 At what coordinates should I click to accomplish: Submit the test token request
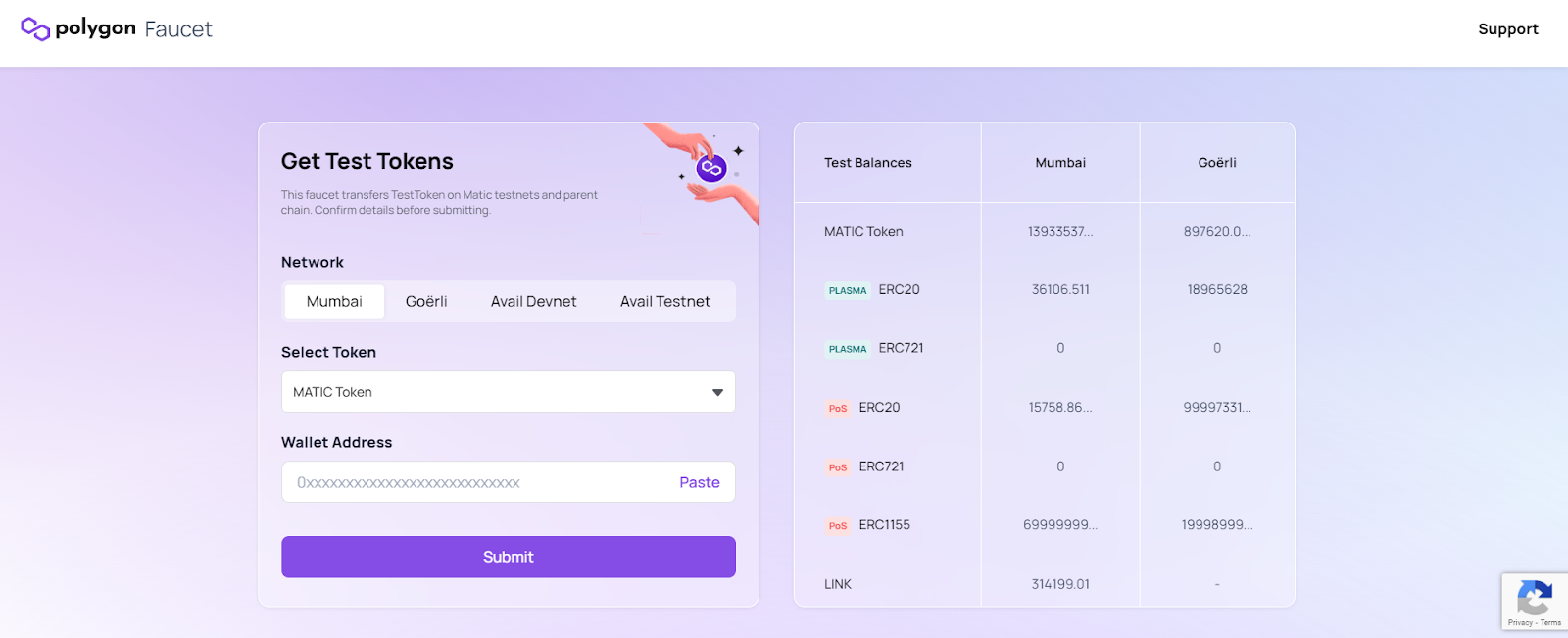509,557
